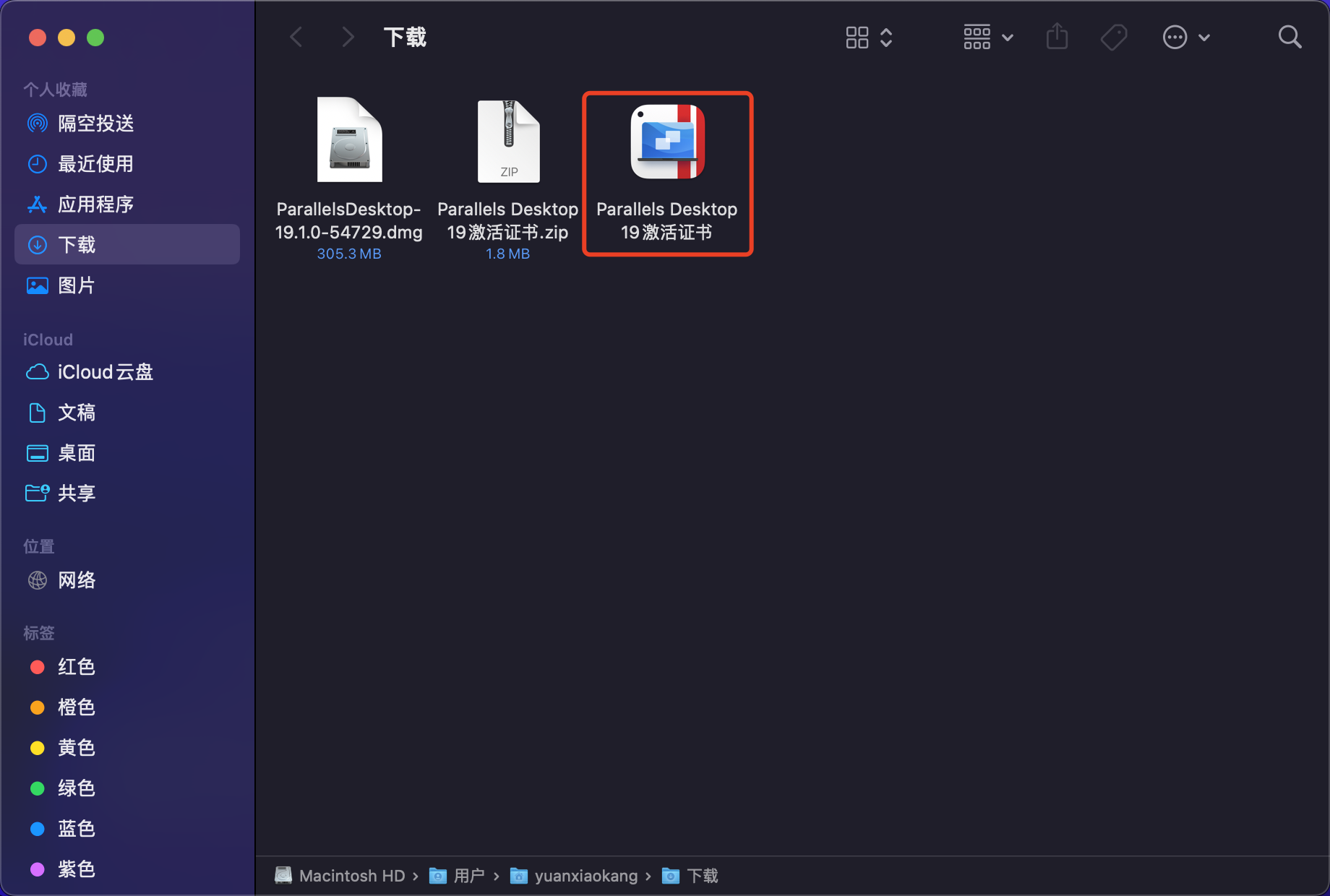The width and height of the screenshot is (1330, 896).
Task: Open 应用程序 in the sidebar
Action: coord(127,204)
